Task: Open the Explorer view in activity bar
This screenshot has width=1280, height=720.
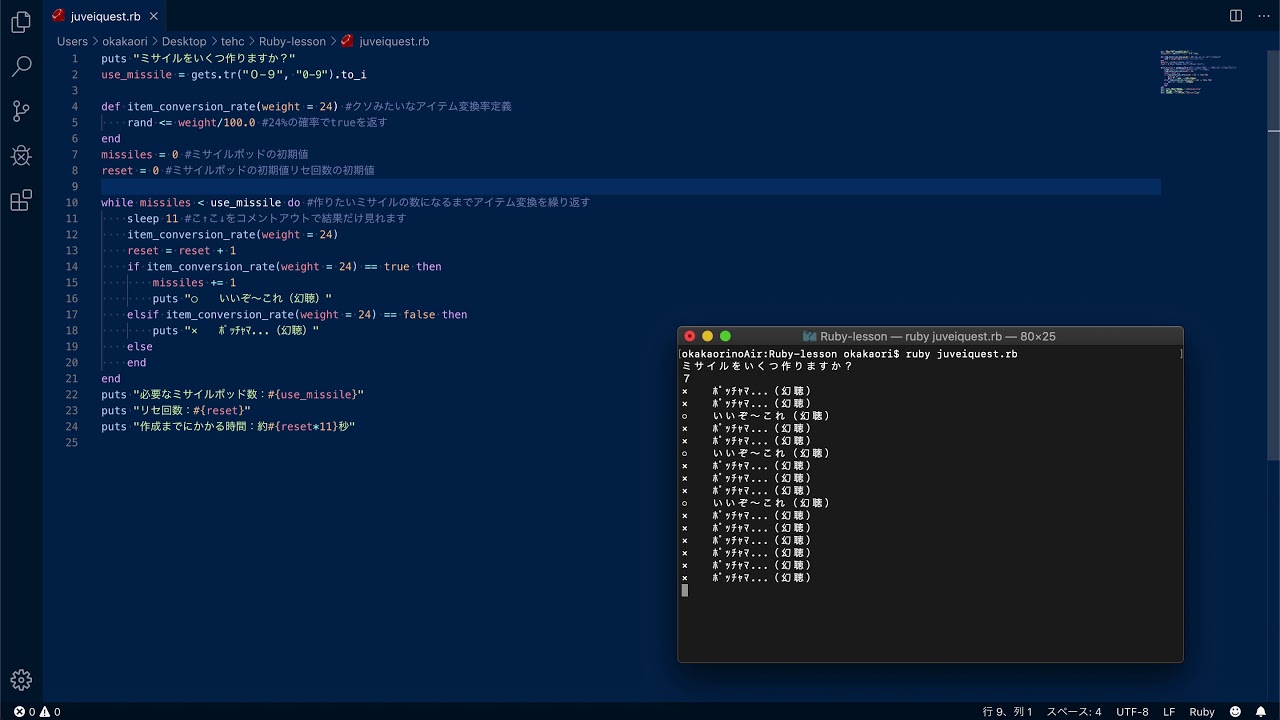Action: click(21, 23)
